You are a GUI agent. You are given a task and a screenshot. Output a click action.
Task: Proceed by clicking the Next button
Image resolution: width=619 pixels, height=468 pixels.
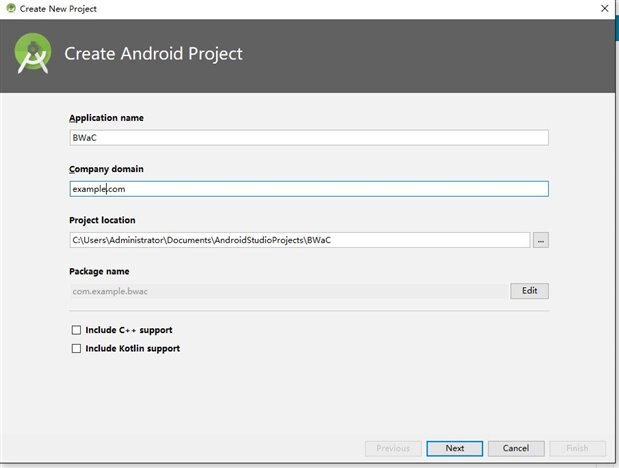tap(455, 448)
